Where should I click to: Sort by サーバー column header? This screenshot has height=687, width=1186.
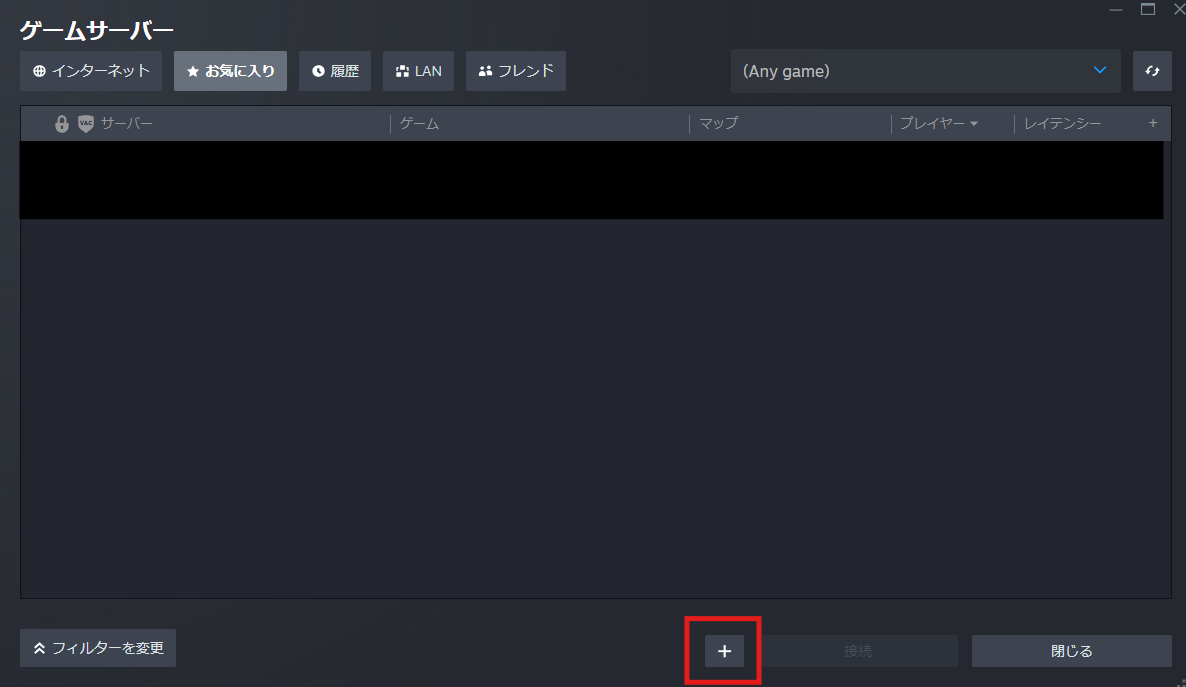(126, 123)
